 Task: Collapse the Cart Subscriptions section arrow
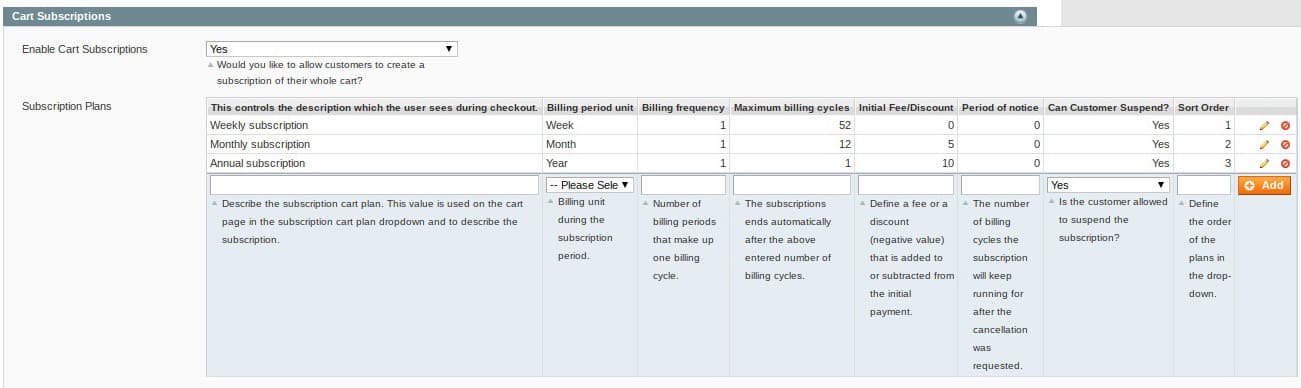tap(1020, 16)
